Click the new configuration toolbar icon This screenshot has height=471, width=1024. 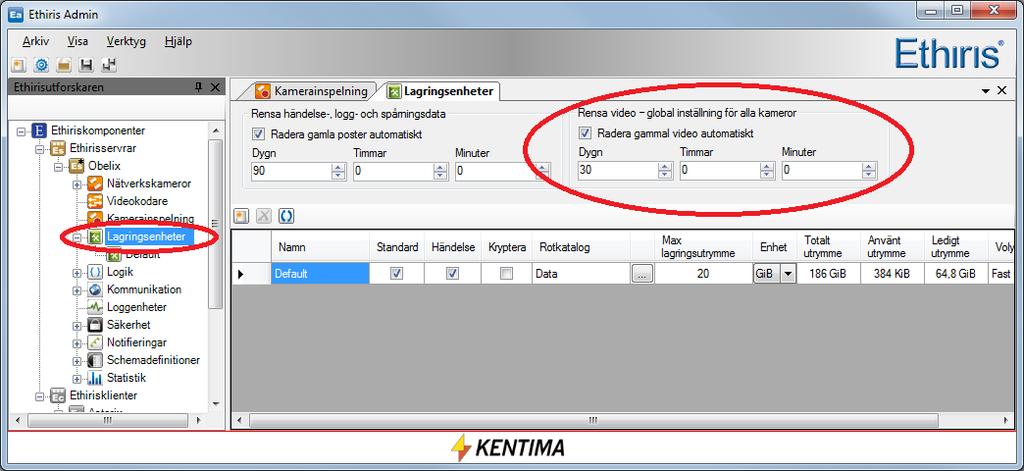tap(18, 65)
